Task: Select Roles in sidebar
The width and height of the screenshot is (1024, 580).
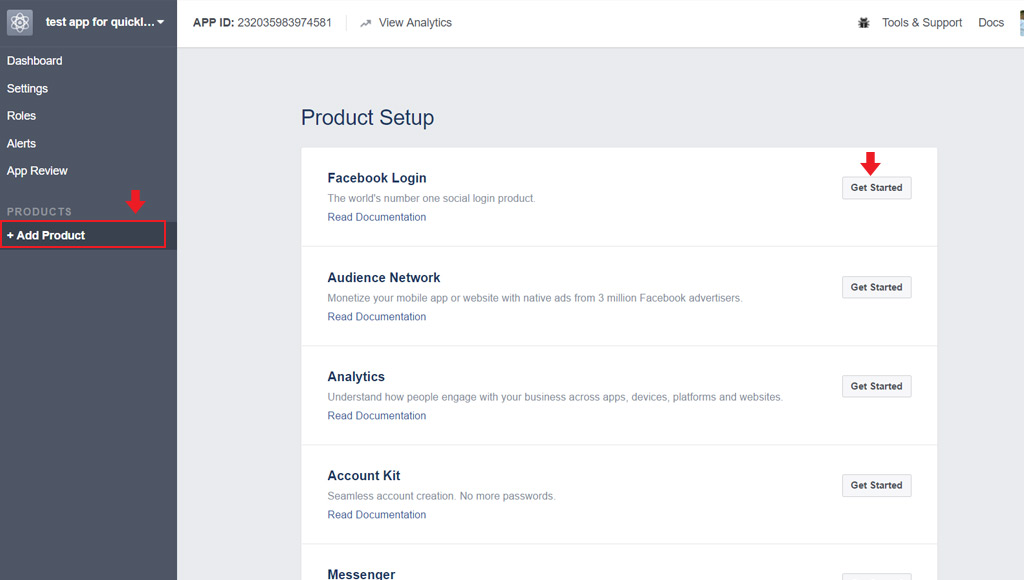Action: tap(22, 116)
